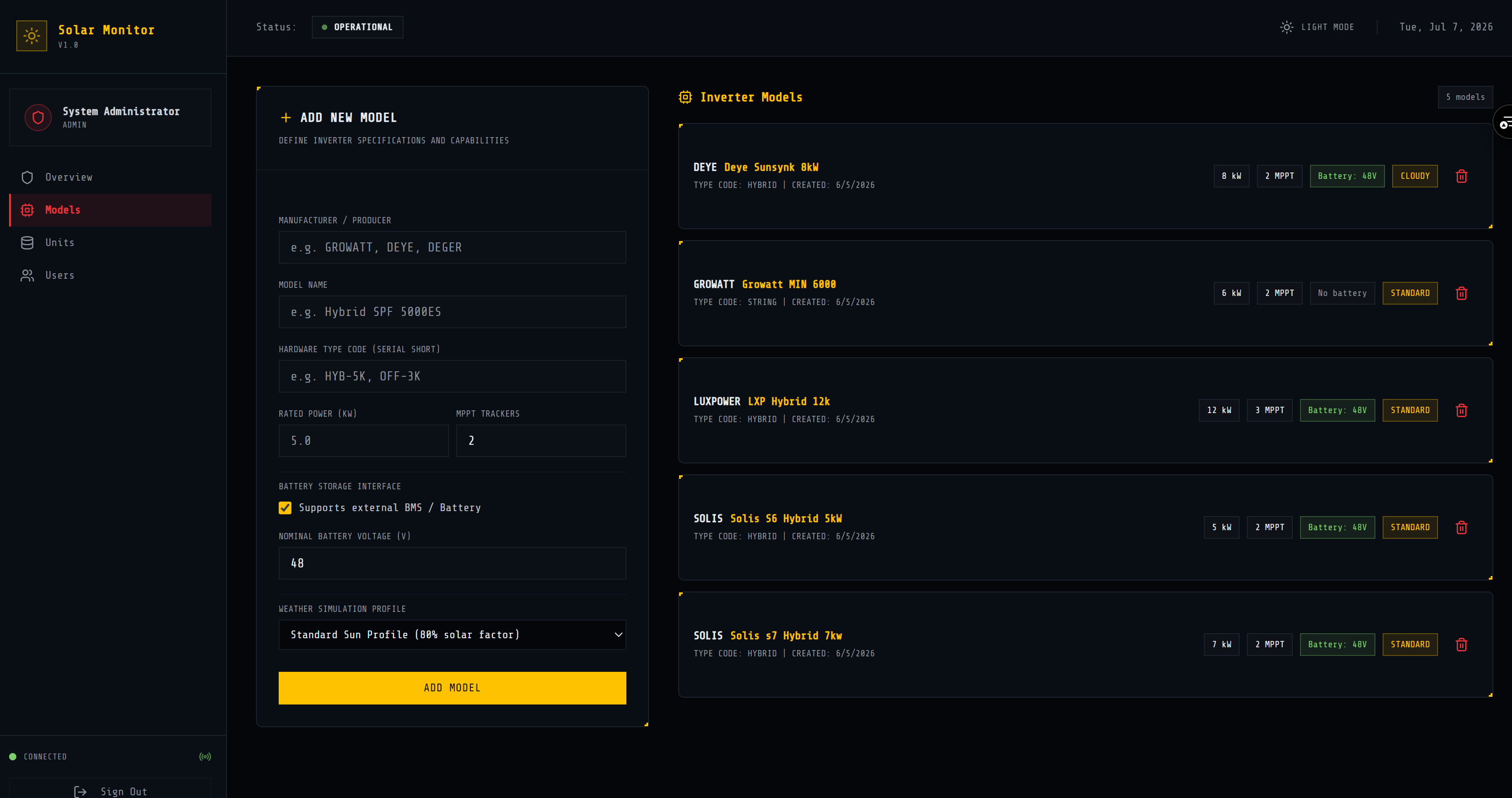
Task: Click the green Connected status dot
Action: 13,757
